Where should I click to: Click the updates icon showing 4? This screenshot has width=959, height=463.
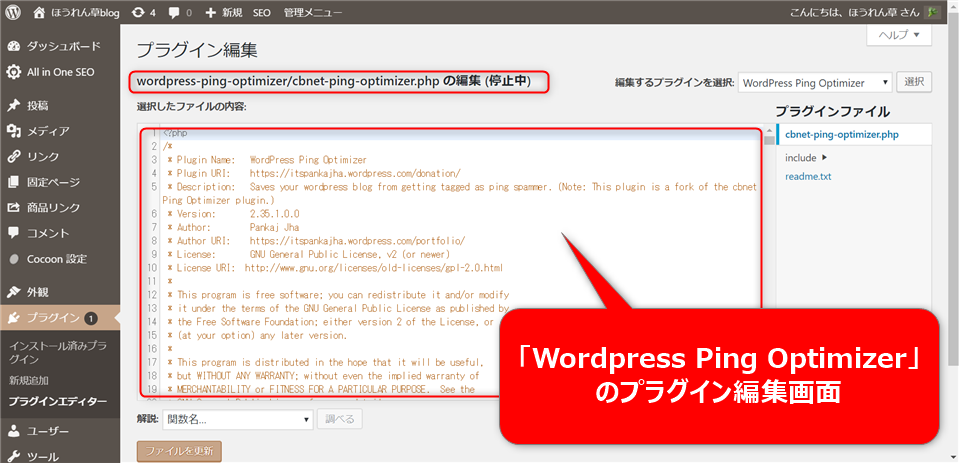[138, 12]
